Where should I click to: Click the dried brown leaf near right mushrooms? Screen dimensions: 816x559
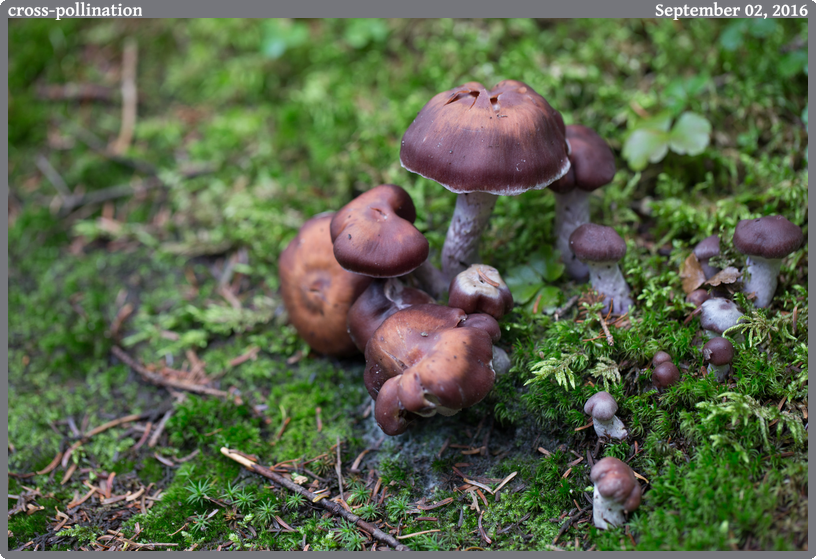[x=694, y=274]
